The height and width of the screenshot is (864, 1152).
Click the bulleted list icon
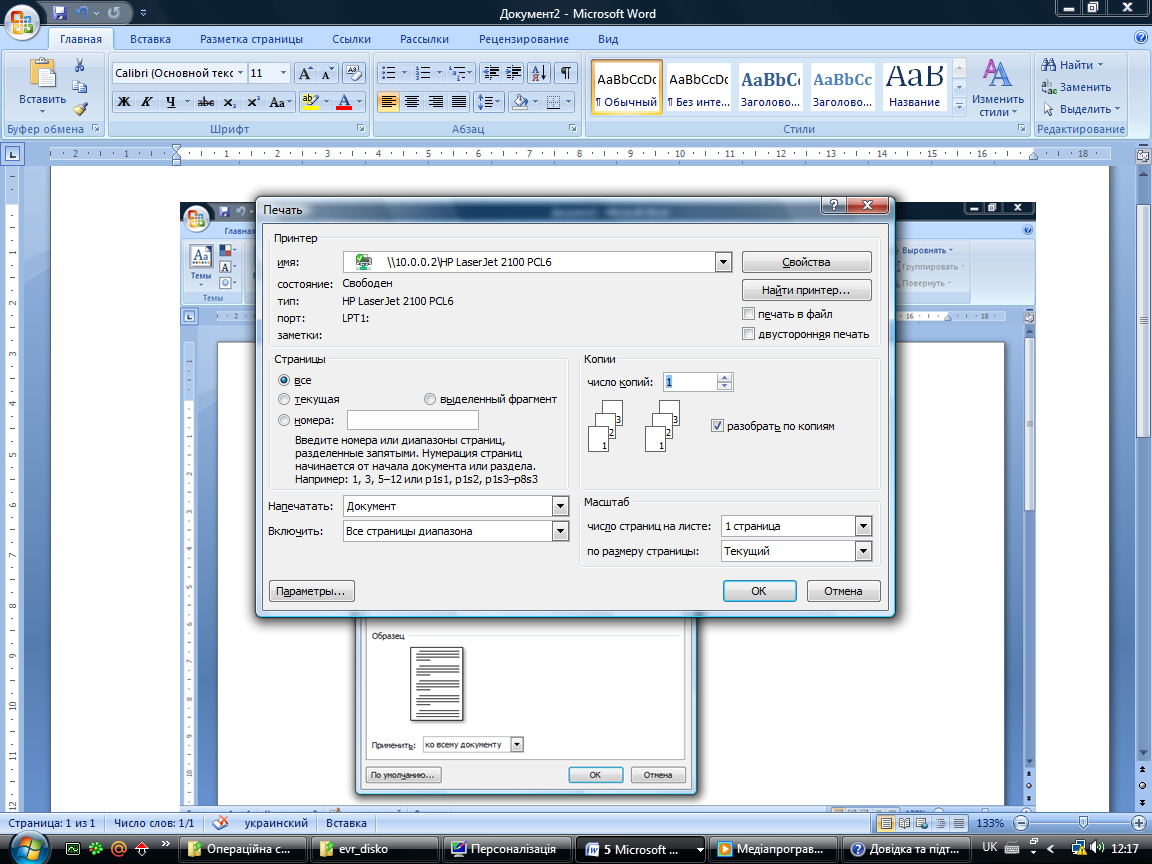(389, 73)
